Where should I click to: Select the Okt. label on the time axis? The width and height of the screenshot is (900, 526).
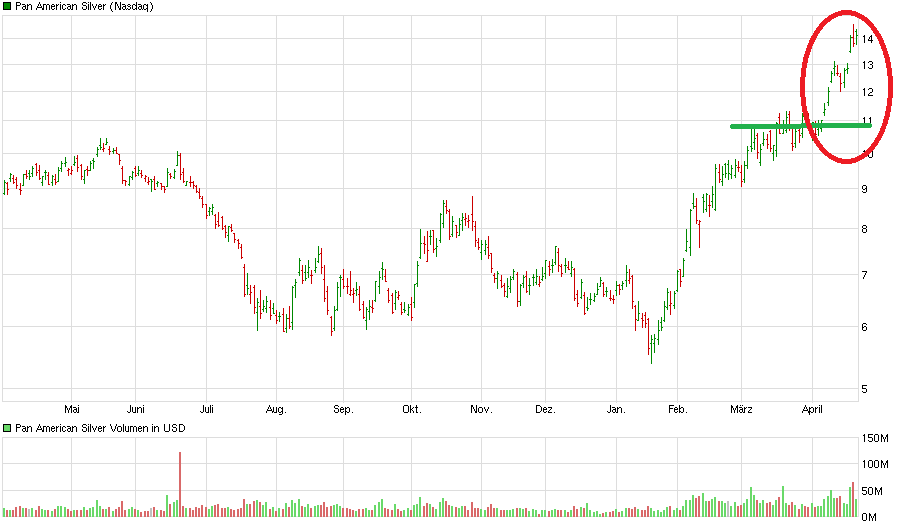pyautogui.click(x=410, y=409)
